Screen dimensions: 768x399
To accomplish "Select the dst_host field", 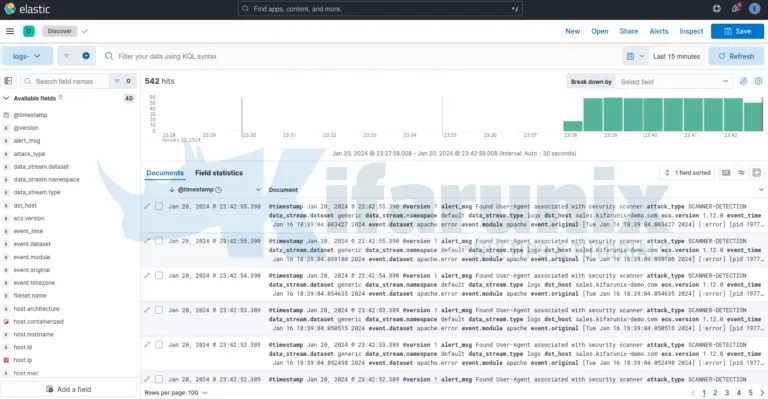I will (25, 206).
